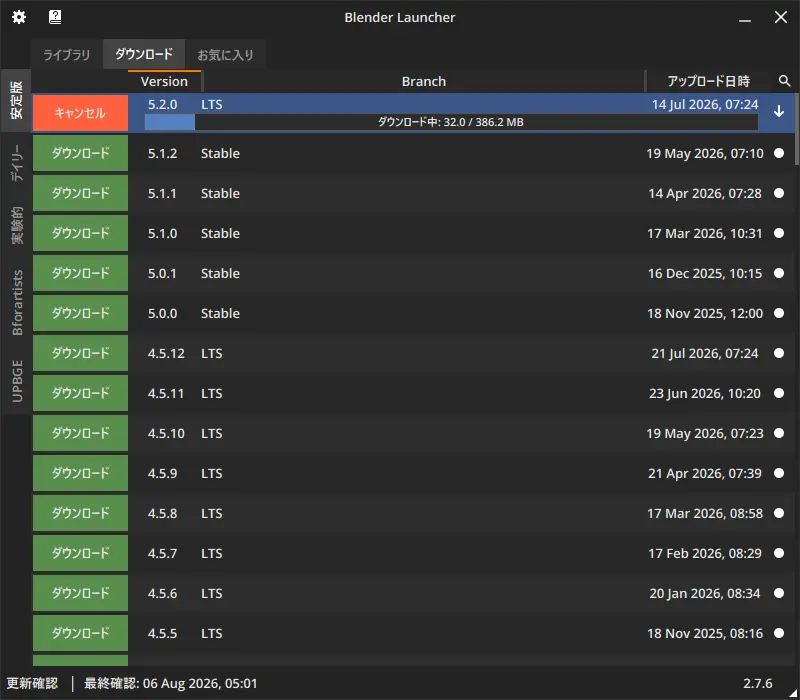Select the ダウンロード tab

(x=144, y=54)
